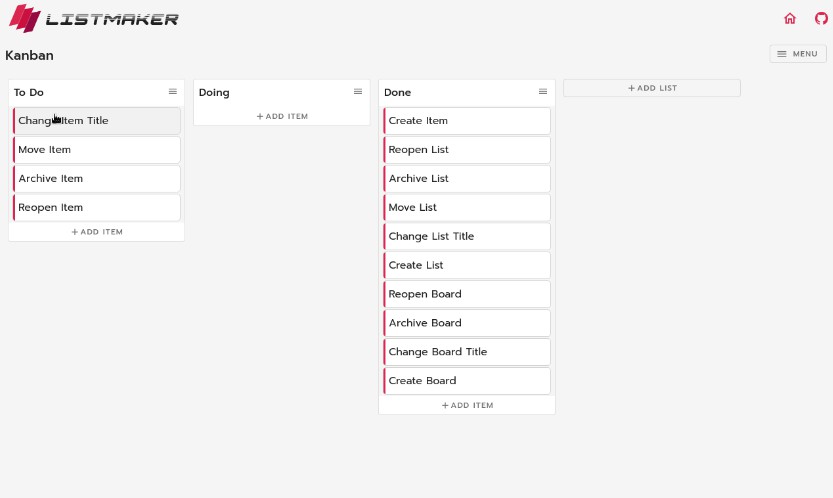Select the Archive Board card
Image resolution: width=833 pixels, height=498 pixels.
click(x=467, y=323)
